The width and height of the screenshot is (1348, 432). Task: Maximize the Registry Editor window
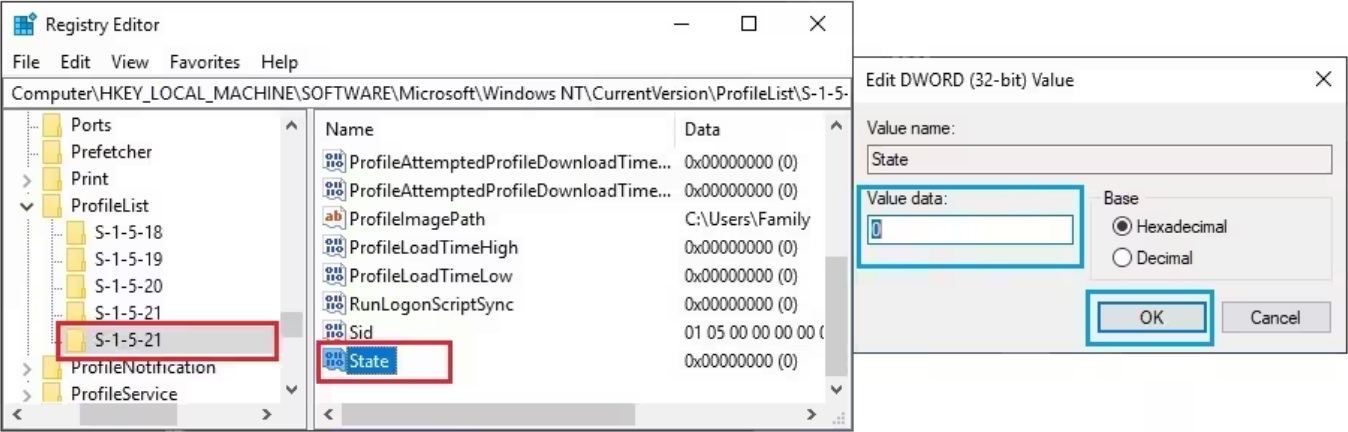(x=748, y=24)
